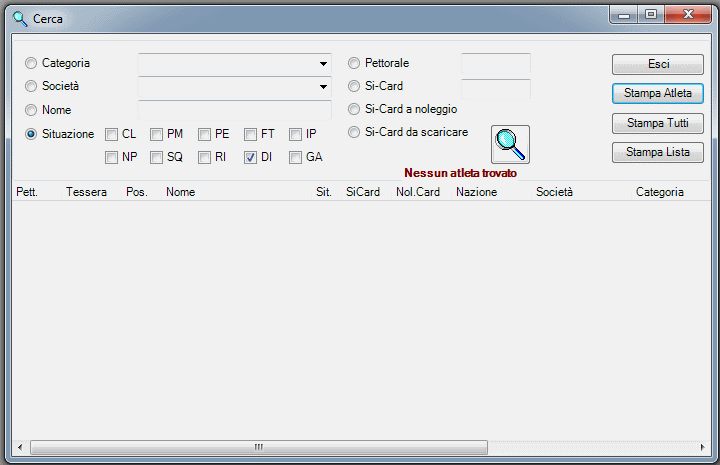Click the scroll right arrow
The image size is (720, 465).
[702, 447]
